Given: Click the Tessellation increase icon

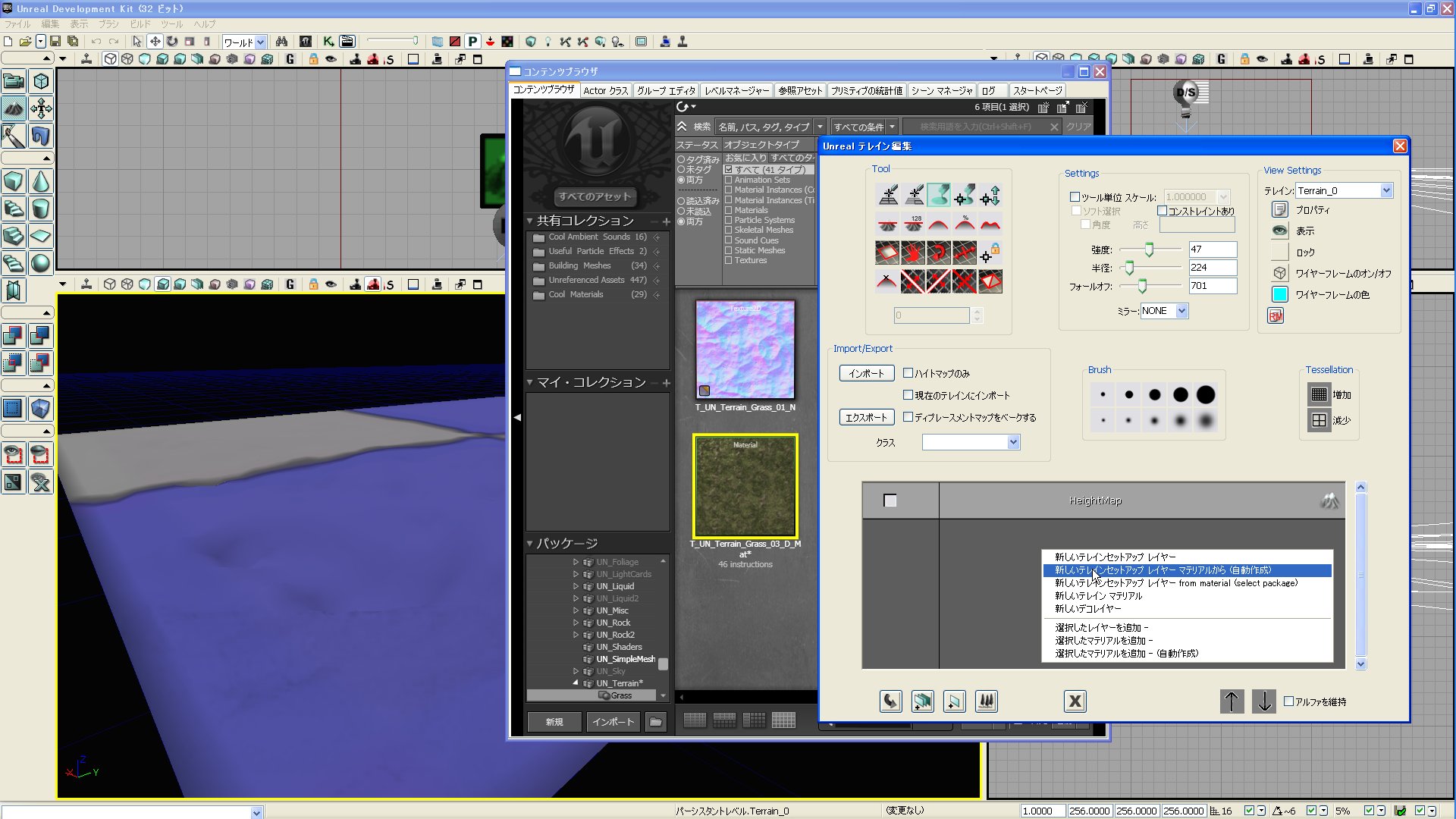Looking at the screenshot, I should coord(1319,394).
